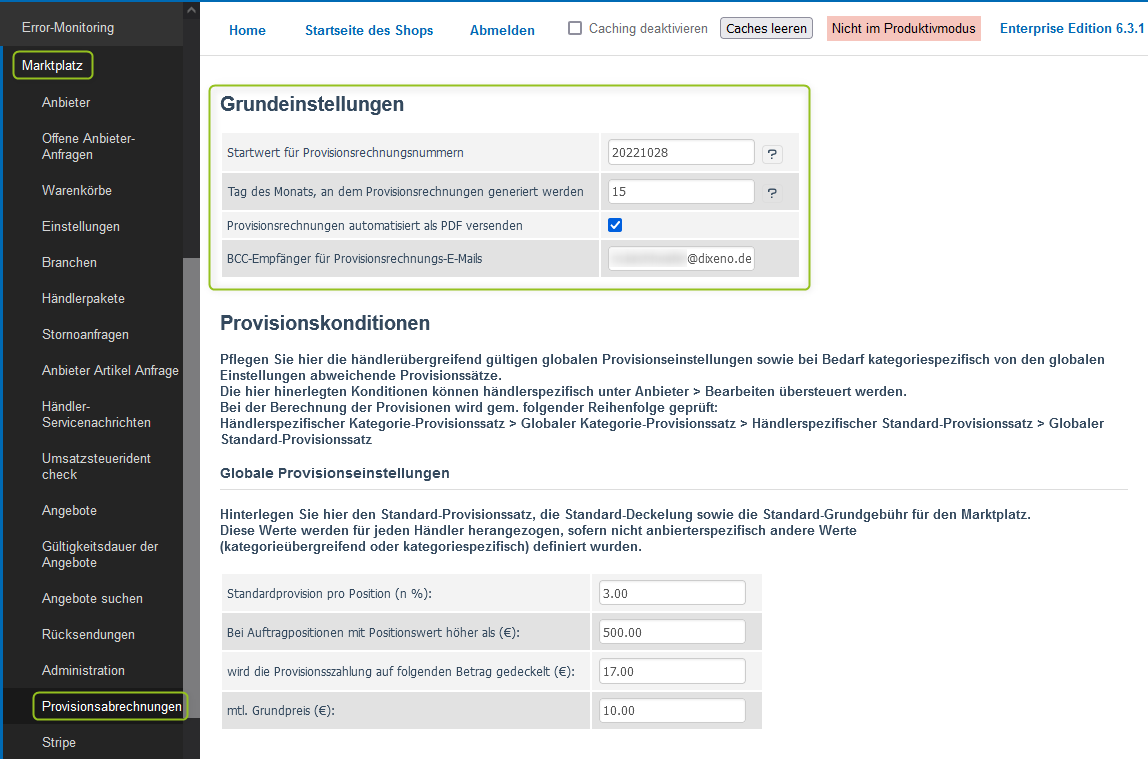This screenshot has height=759, width=1148.
Task: Click label BCC-Empfänger für Provisionsrechnungs-E-Mails
Action: [354, 258]
